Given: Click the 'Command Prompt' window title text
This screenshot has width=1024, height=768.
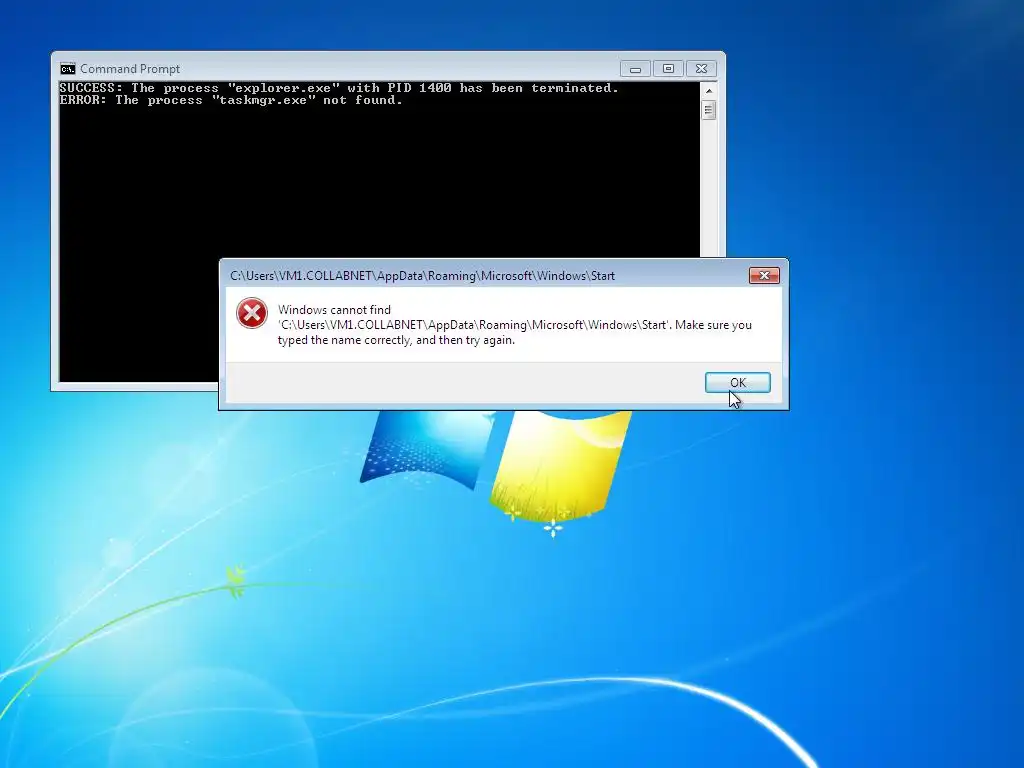Looking at the screenshot, I should pyautogui.click(x=130, y=69).
